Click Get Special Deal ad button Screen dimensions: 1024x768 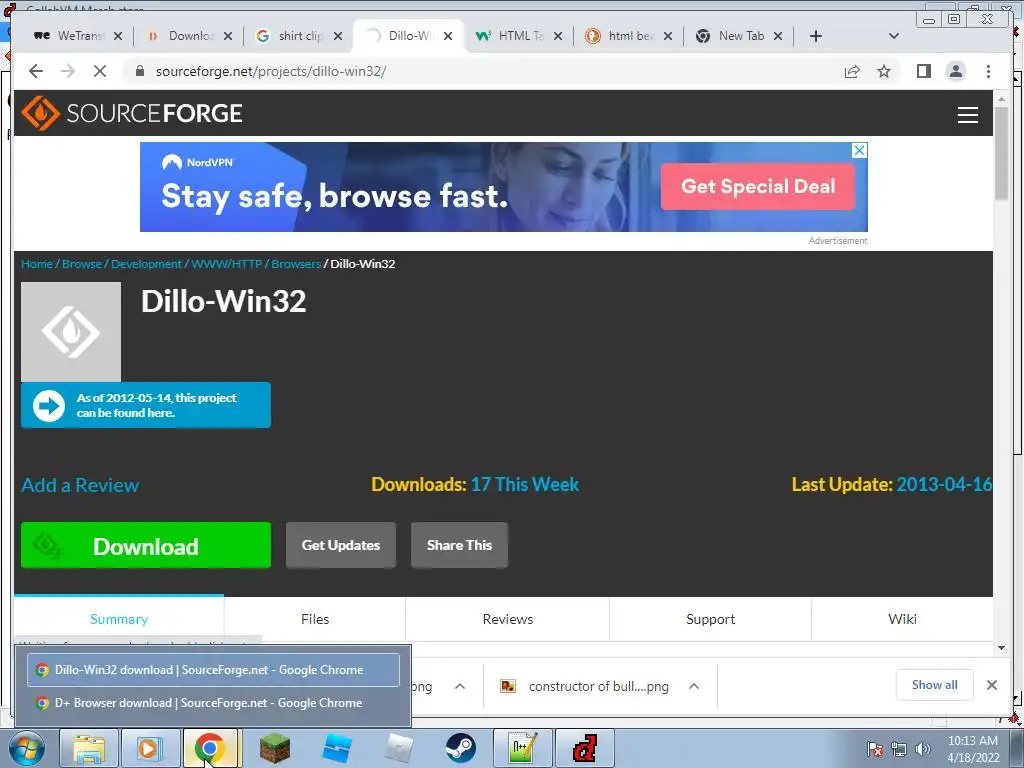(x=758, y=186)
